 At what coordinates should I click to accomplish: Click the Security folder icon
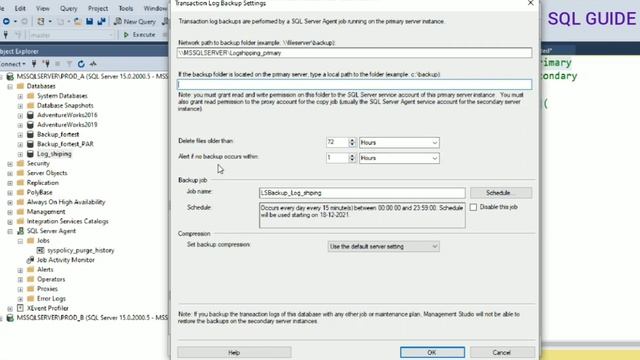click(20, 163)
